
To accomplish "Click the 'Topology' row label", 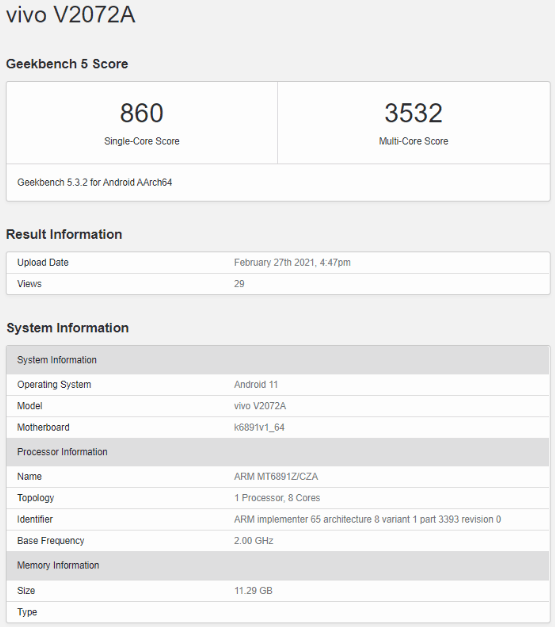I will pos(36,498).
